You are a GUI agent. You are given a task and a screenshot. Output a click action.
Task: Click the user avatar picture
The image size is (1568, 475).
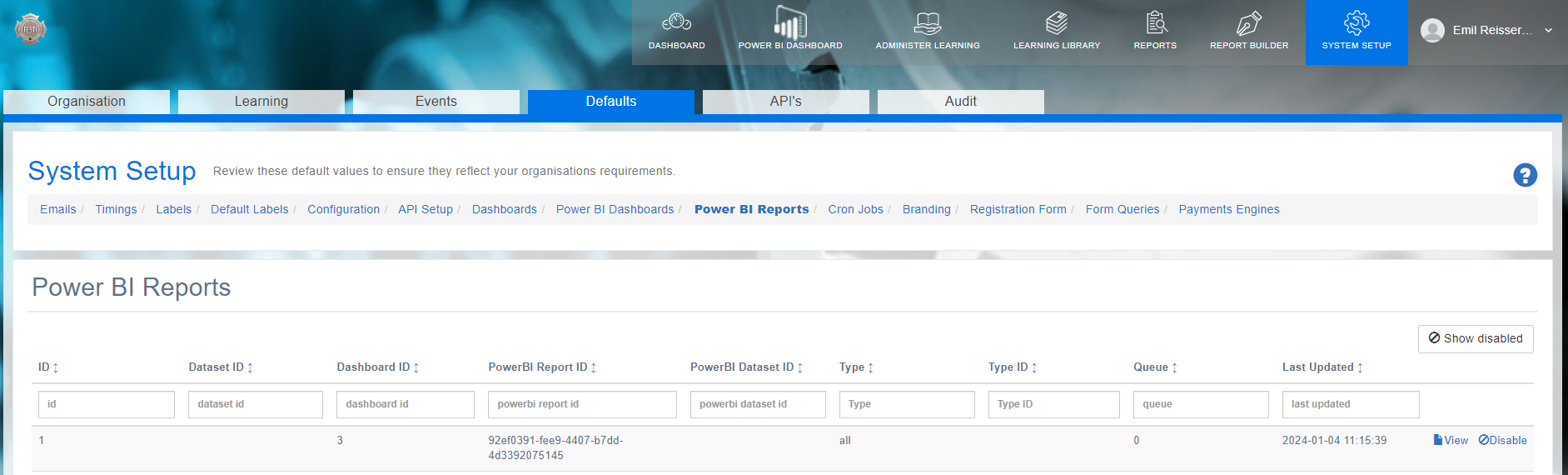1432,30
